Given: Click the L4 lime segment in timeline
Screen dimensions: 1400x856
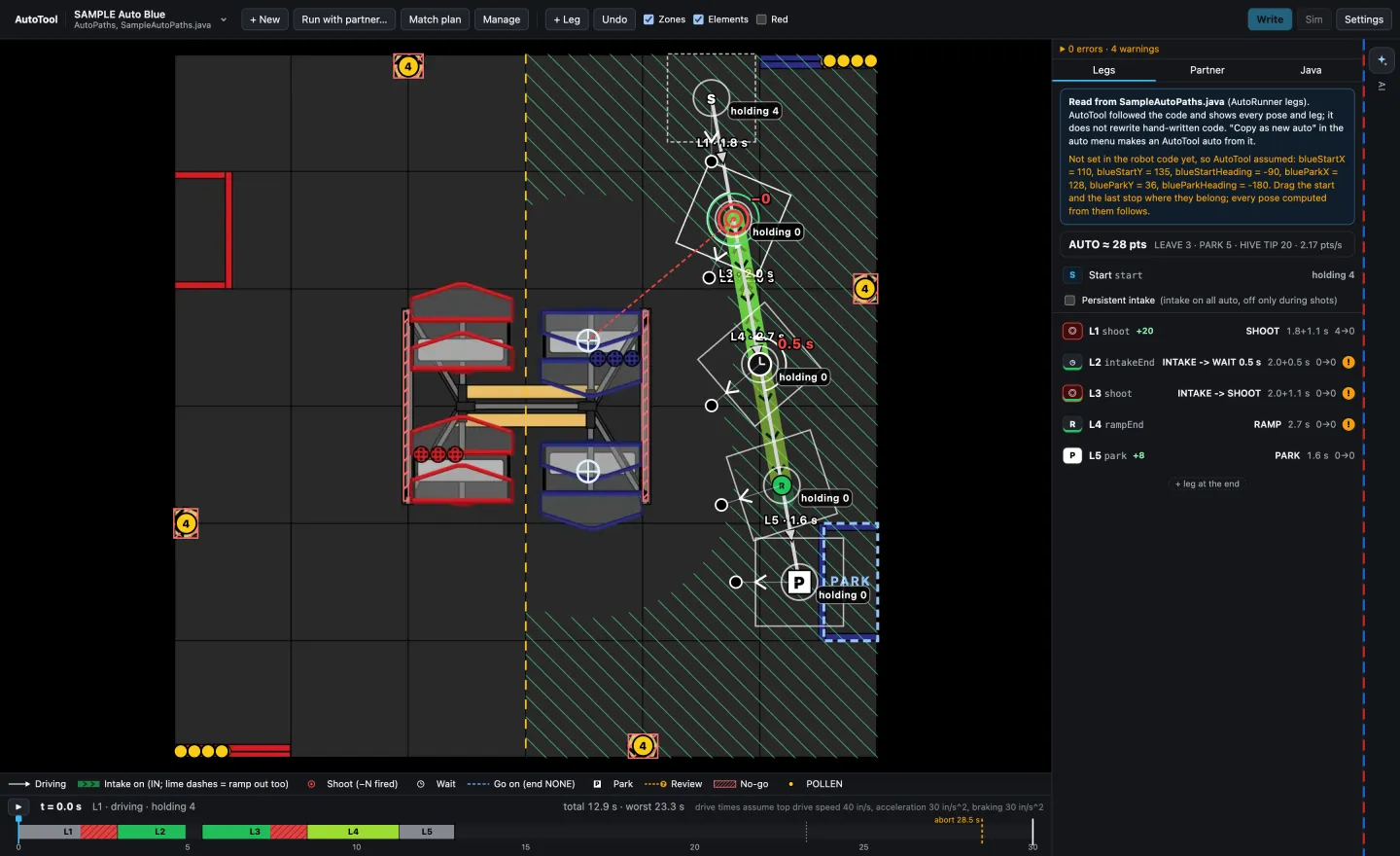Looking at the screenshot, I should click(353, 832).
